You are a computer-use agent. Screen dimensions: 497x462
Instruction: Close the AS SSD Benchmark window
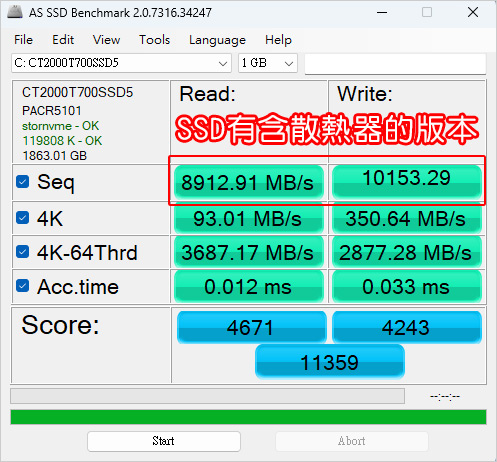pyautogui.click(x=473, y=13)
